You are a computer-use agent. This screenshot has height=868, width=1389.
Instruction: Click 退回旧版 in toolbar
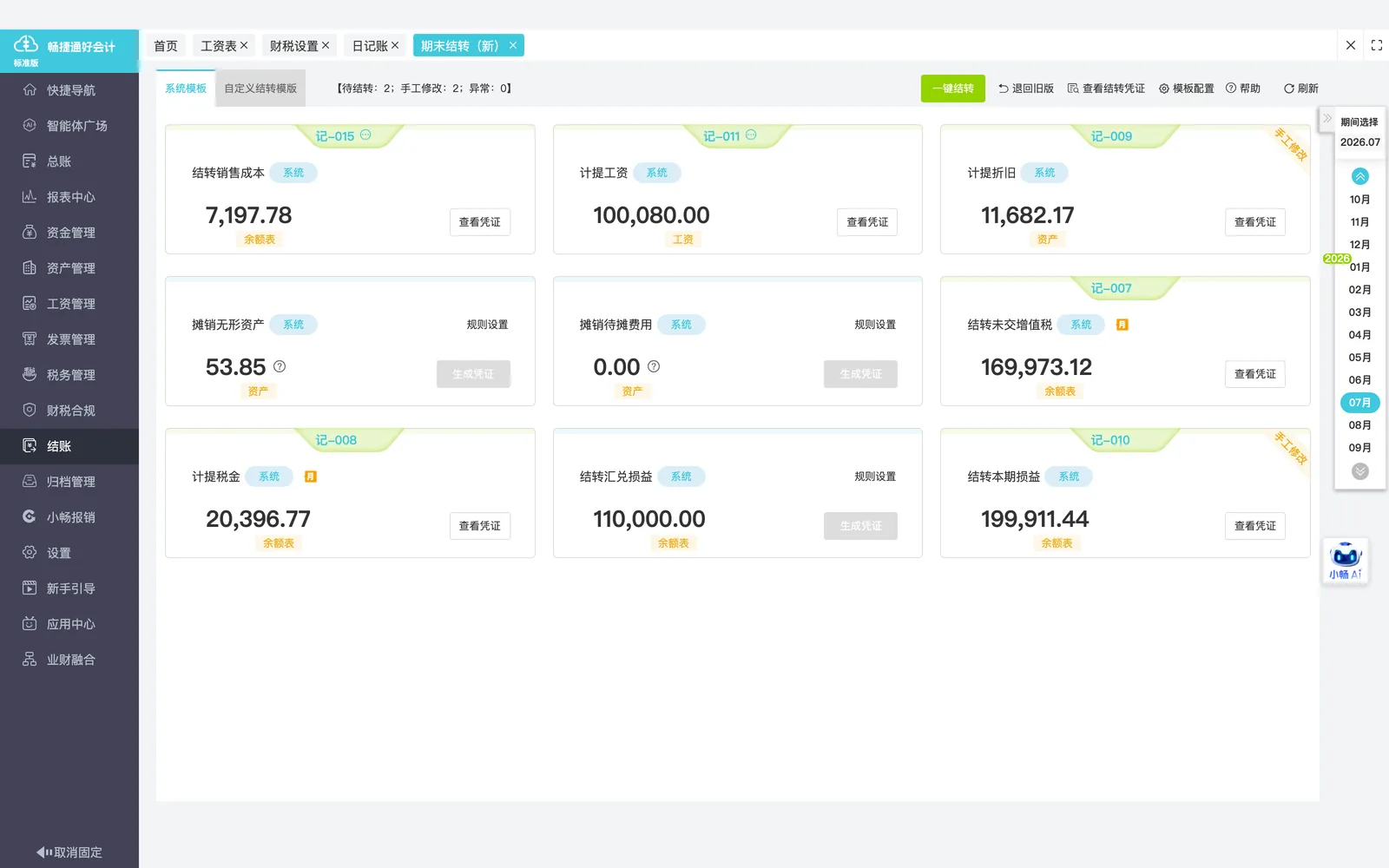click(1025, 89)
